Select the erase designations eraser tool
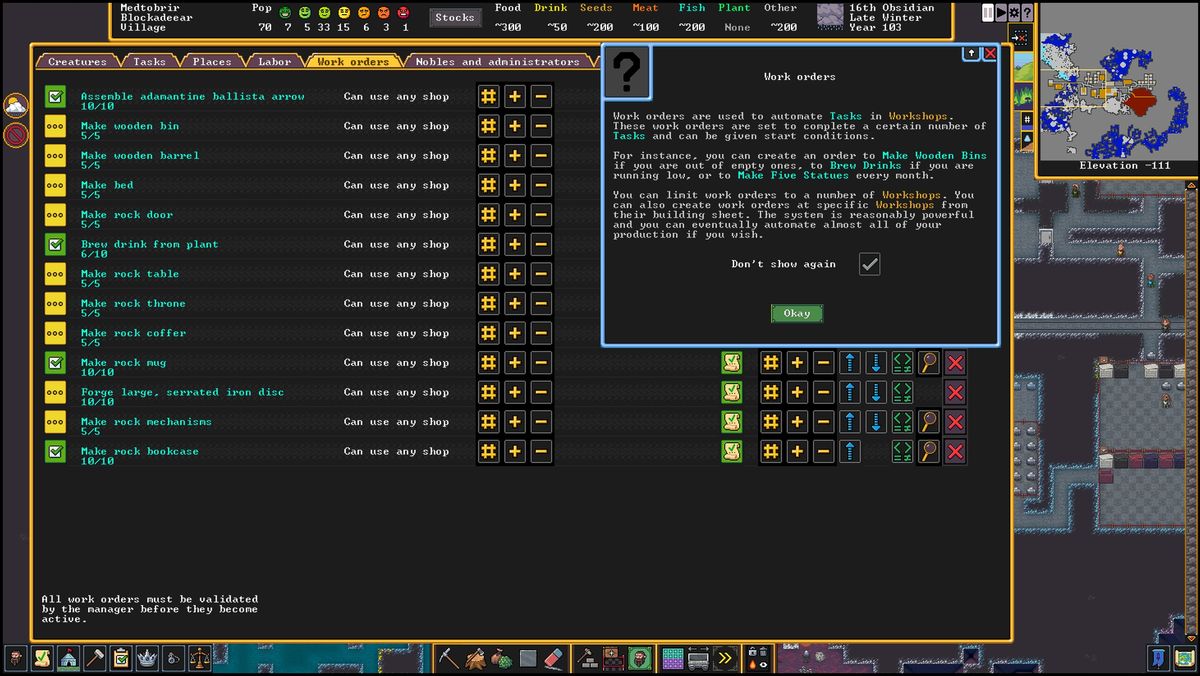The image size is (1200, 676). click(554, 658)
